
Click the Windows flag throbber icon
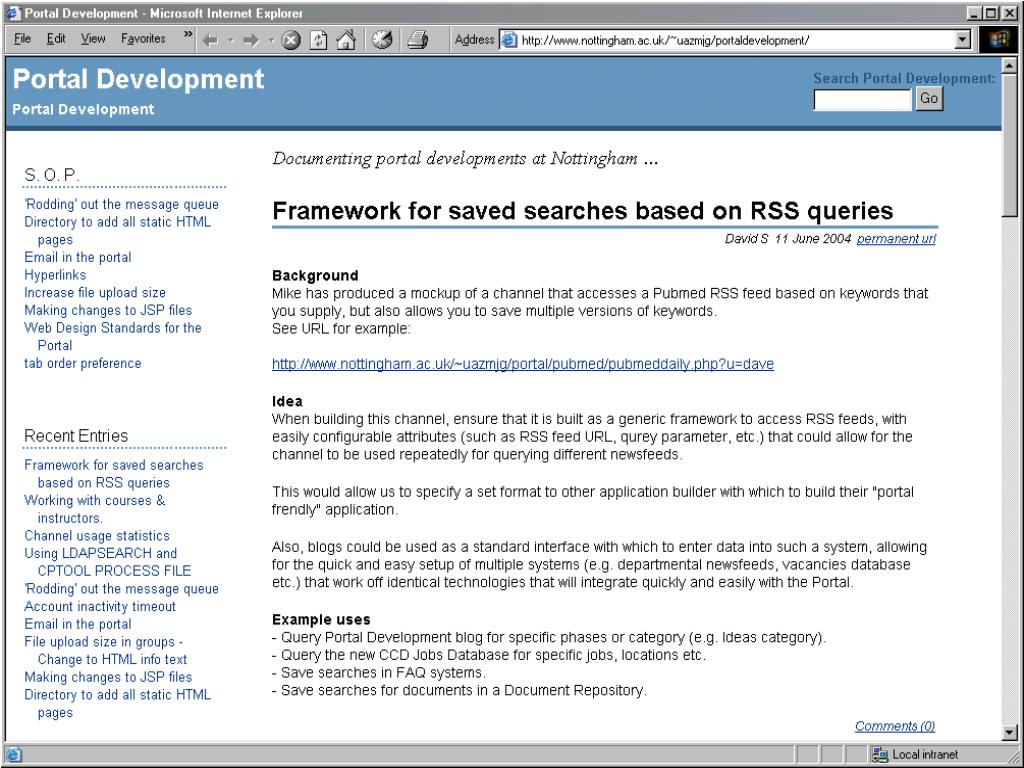point(999,40)
